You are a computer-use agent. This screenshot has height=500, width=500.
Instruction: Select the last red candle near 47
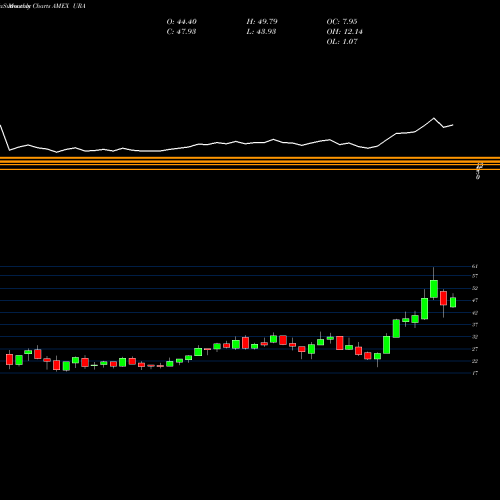tap(443, 298)
